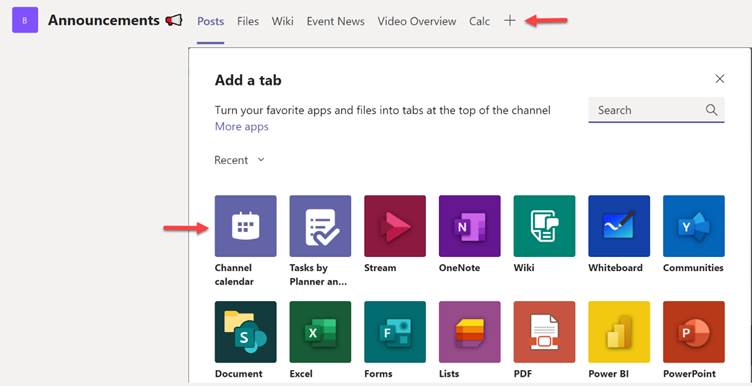Expand the Recent sort dropdown
Screen dimensions: 752x386
[x=239, y=160]
